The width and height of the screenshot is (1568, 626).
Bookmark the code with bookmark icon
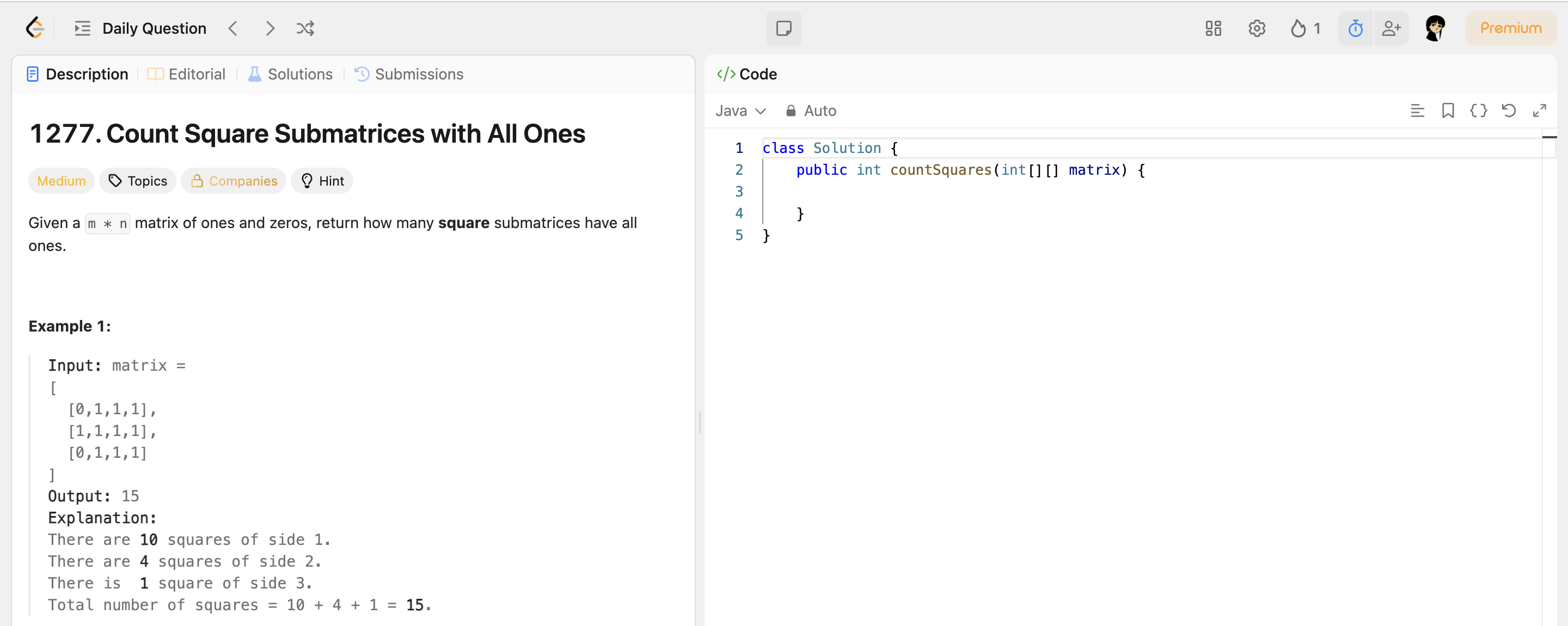1448,111
